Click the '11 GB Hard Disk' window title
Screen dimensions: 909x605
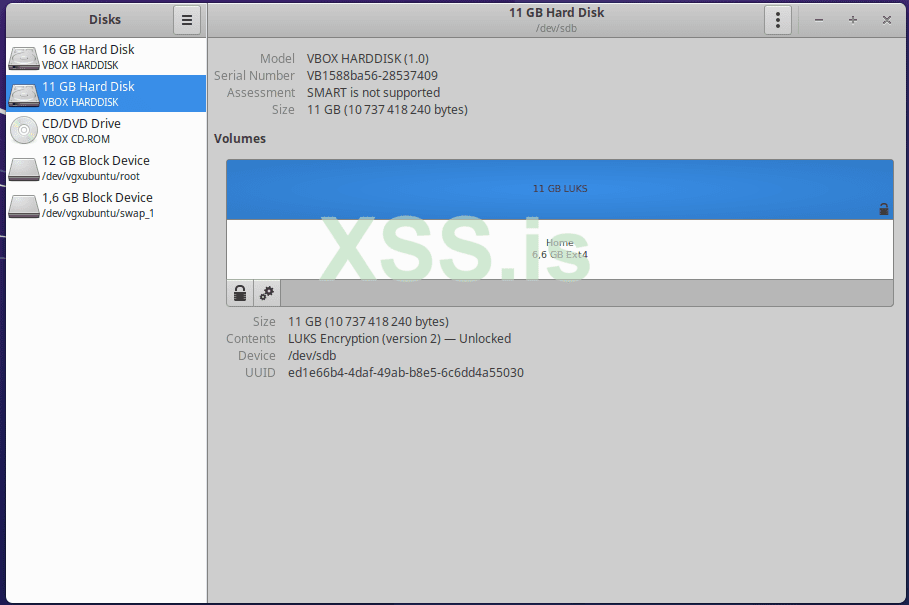(557, 13)
